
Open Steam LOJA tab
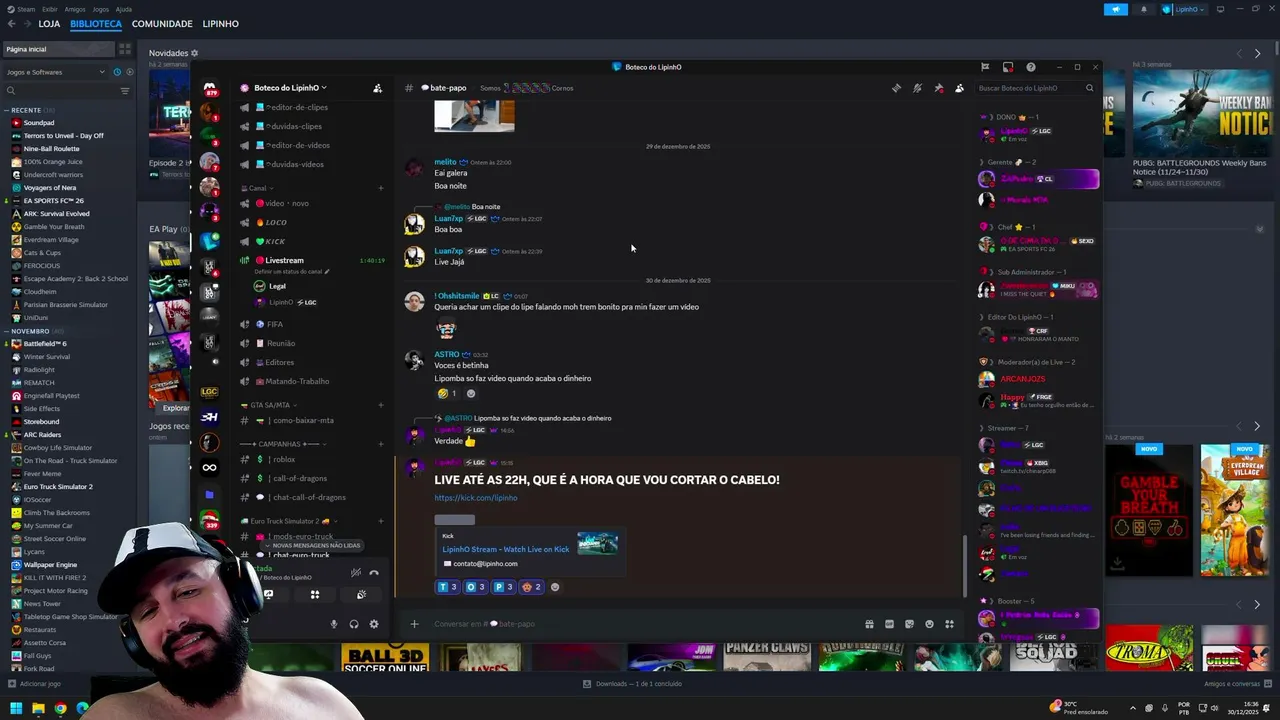49,24
